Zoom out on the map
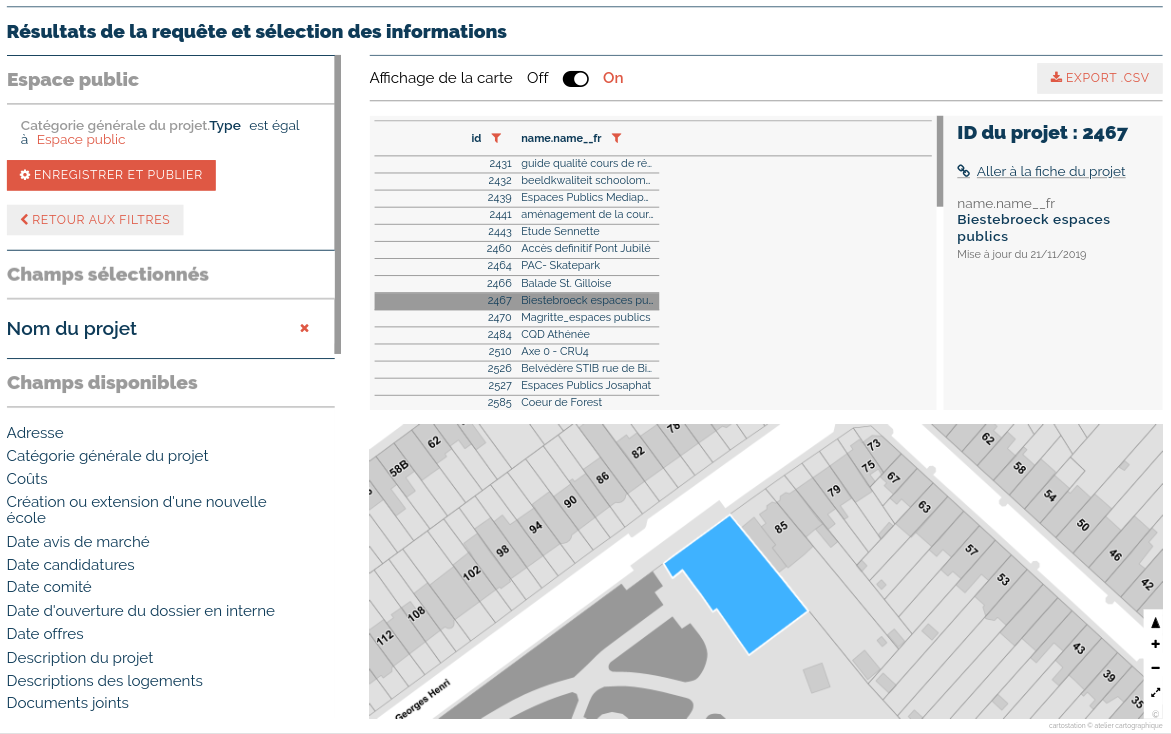This screenshot has height=734, width=1171. click(1155, 668)
